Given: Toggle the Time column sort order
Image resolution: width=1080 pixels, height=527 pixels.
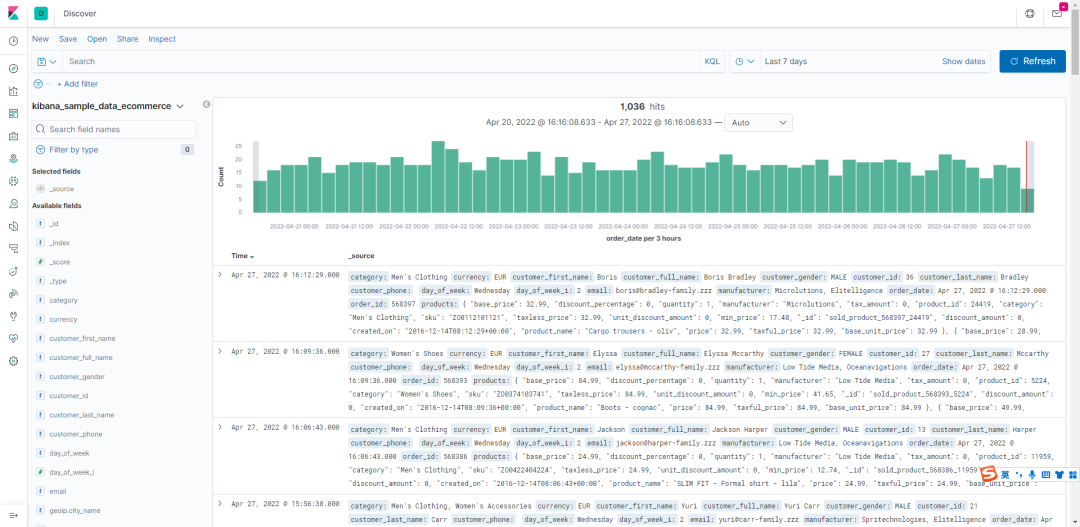Looking at the screenshot, I should pyautogui.click(x=242, y=256).
